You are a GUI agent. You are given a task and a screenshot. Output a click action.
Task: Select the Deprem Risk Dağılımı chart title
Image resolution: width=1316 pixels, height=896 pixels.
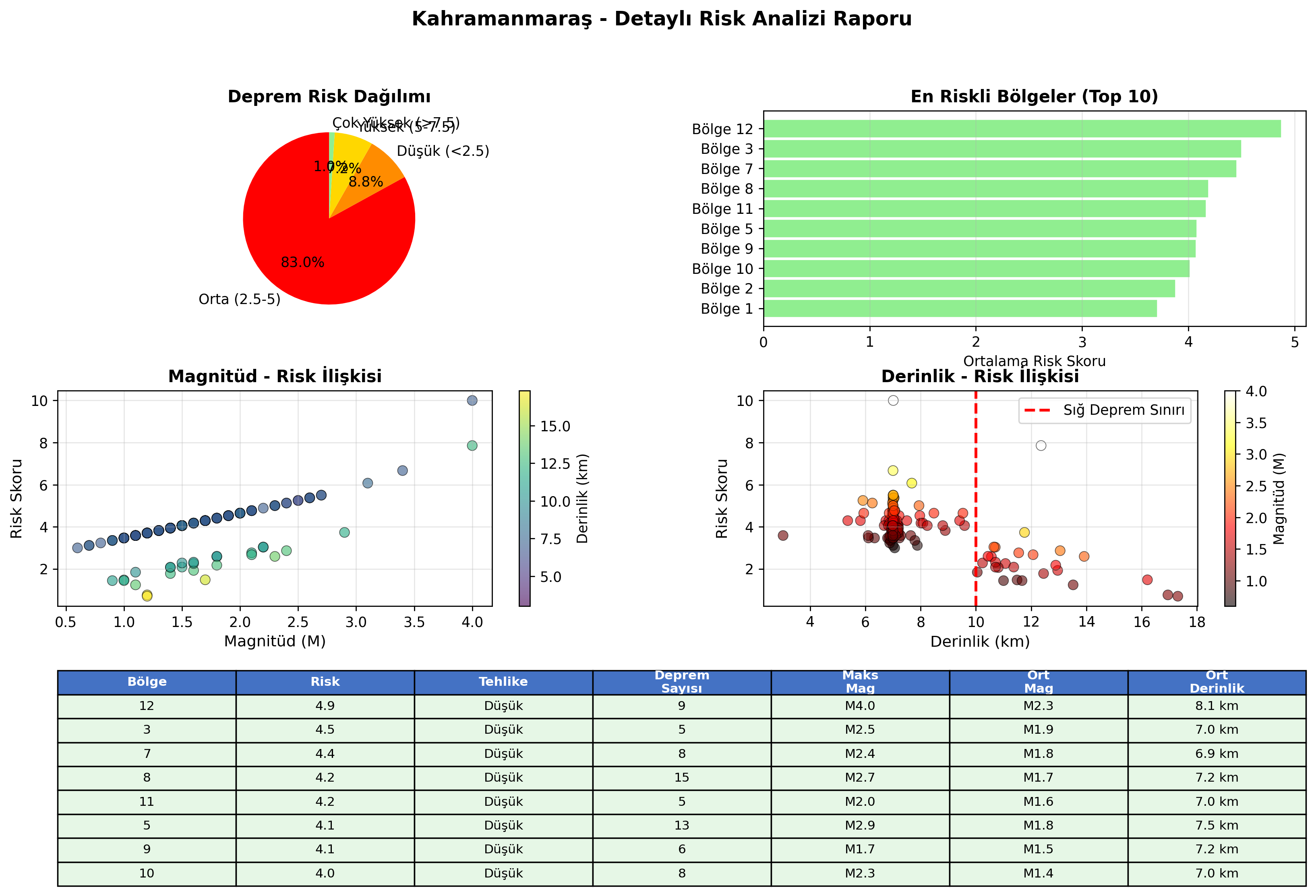click(x=329, y=96)
